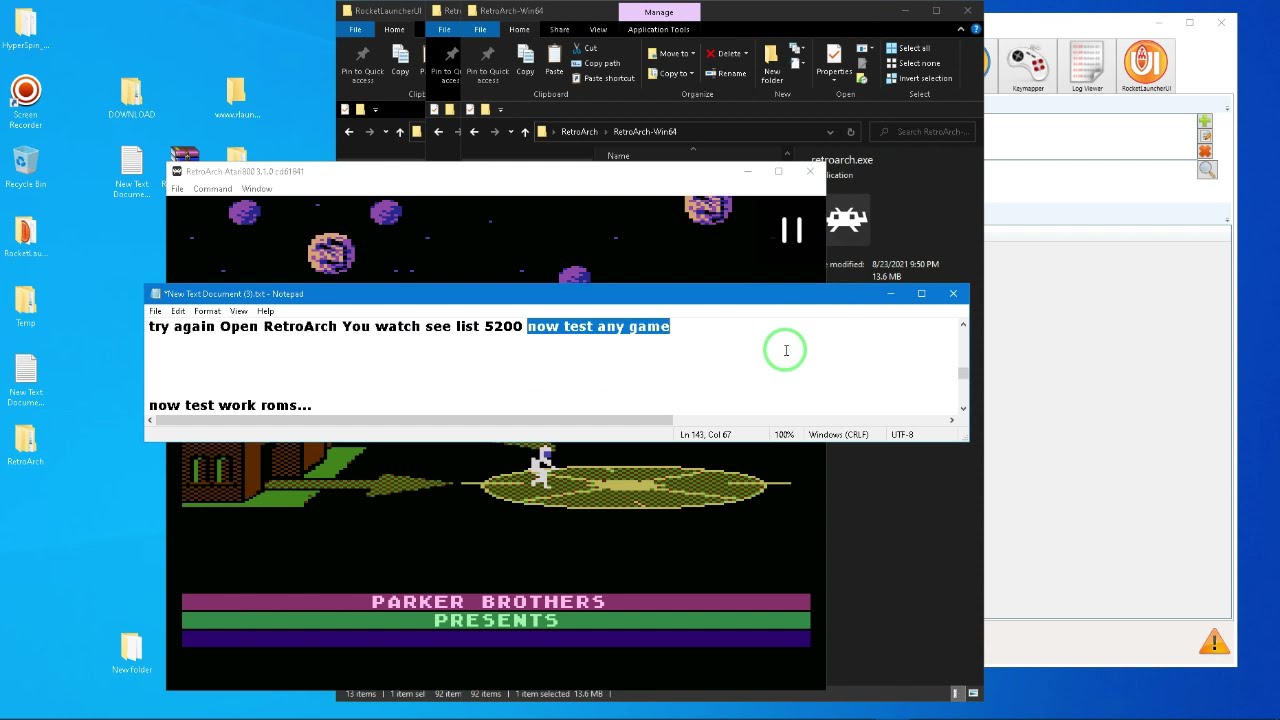The image size is (1280, 720).
Task: Open the Recycle Bin desktop icon
Action: (26, 167)
